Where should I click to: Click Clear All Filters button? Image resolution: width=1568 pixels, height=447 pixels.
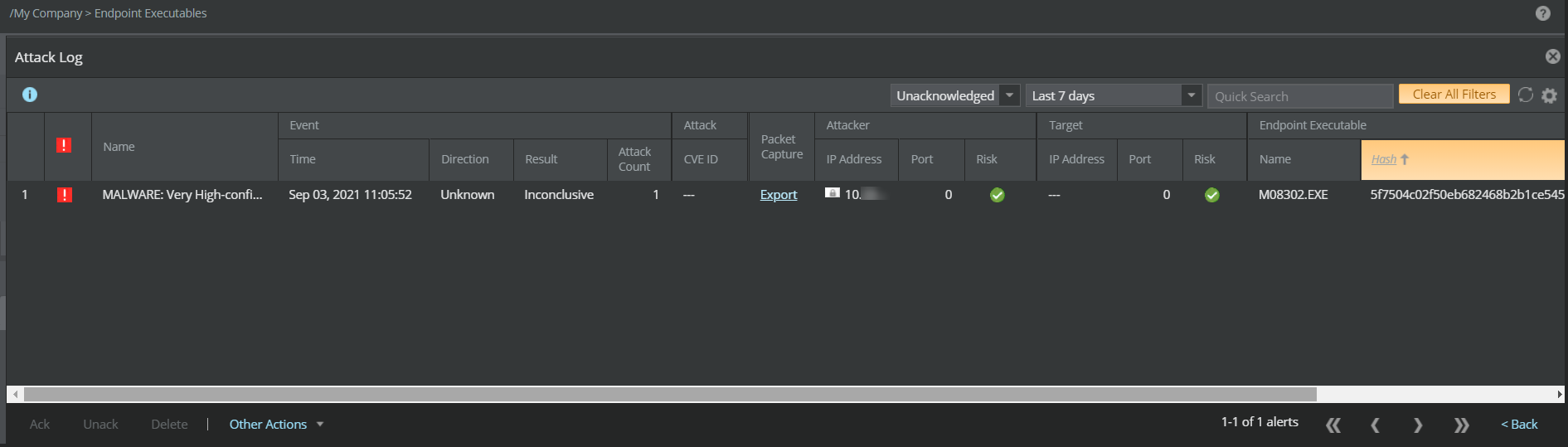pyautogui.click(x=1454, y=95)
